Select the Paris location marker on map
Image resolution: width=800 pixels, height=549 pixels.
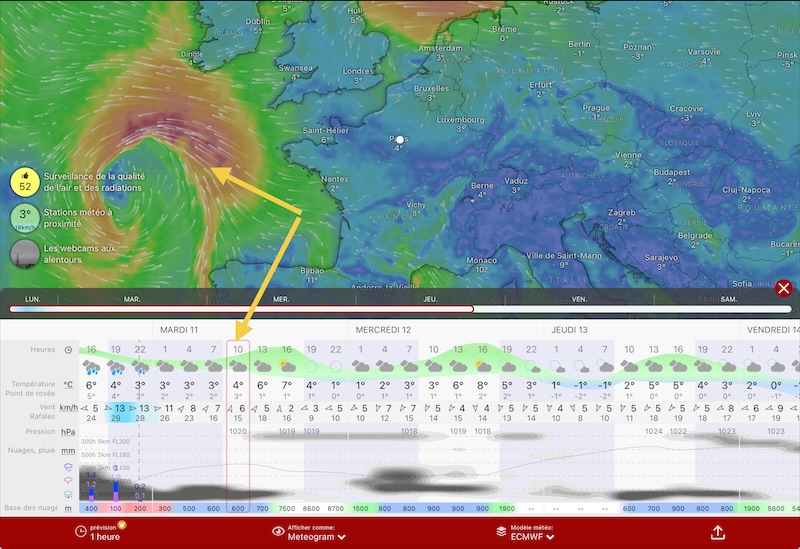(x=399, y=139)
